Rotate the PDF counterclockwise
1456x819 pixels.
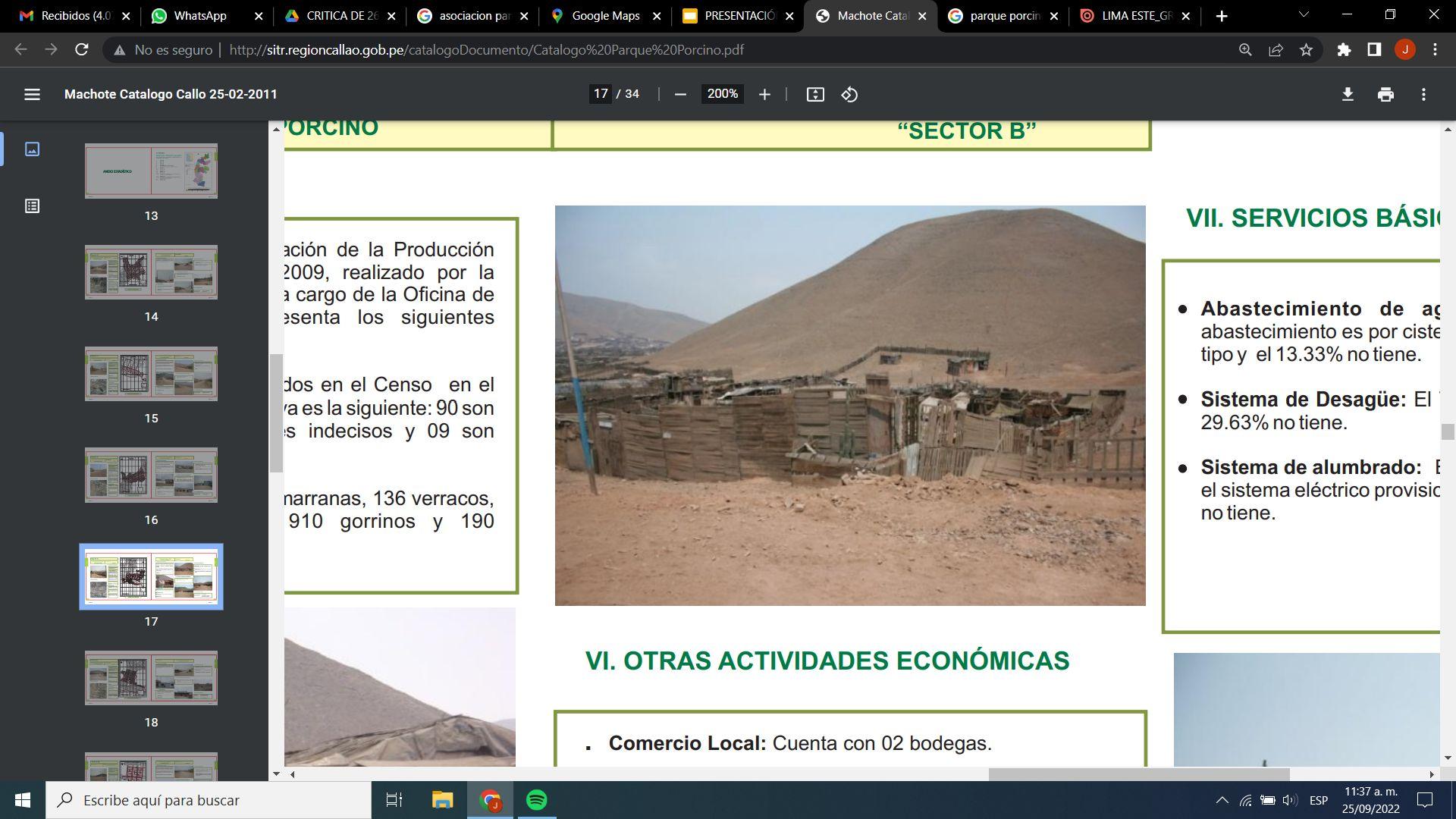coord(849,94)
